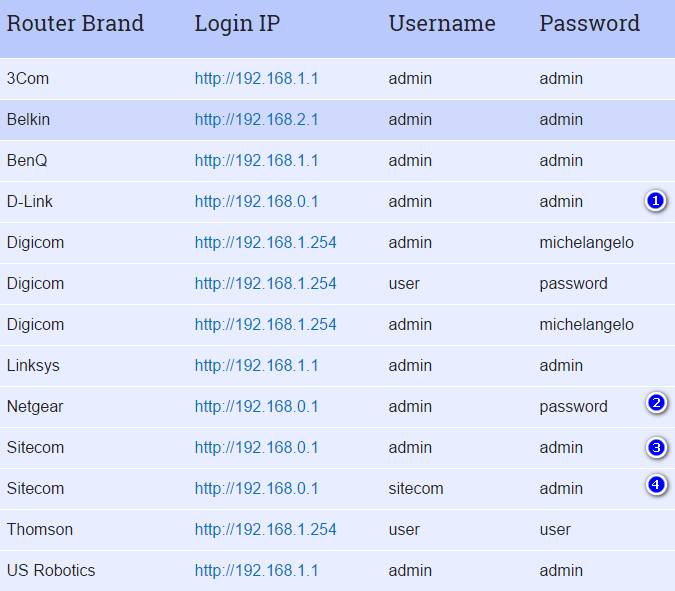This screenshot has height=591, width=675.
Task: Click the Login IP column header
Action: 237,24
